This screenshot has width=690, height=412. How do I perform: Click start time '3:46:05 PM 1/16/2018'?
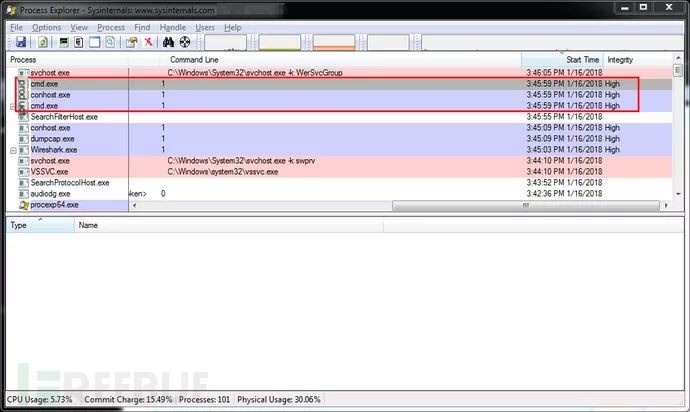click(564, 73)
